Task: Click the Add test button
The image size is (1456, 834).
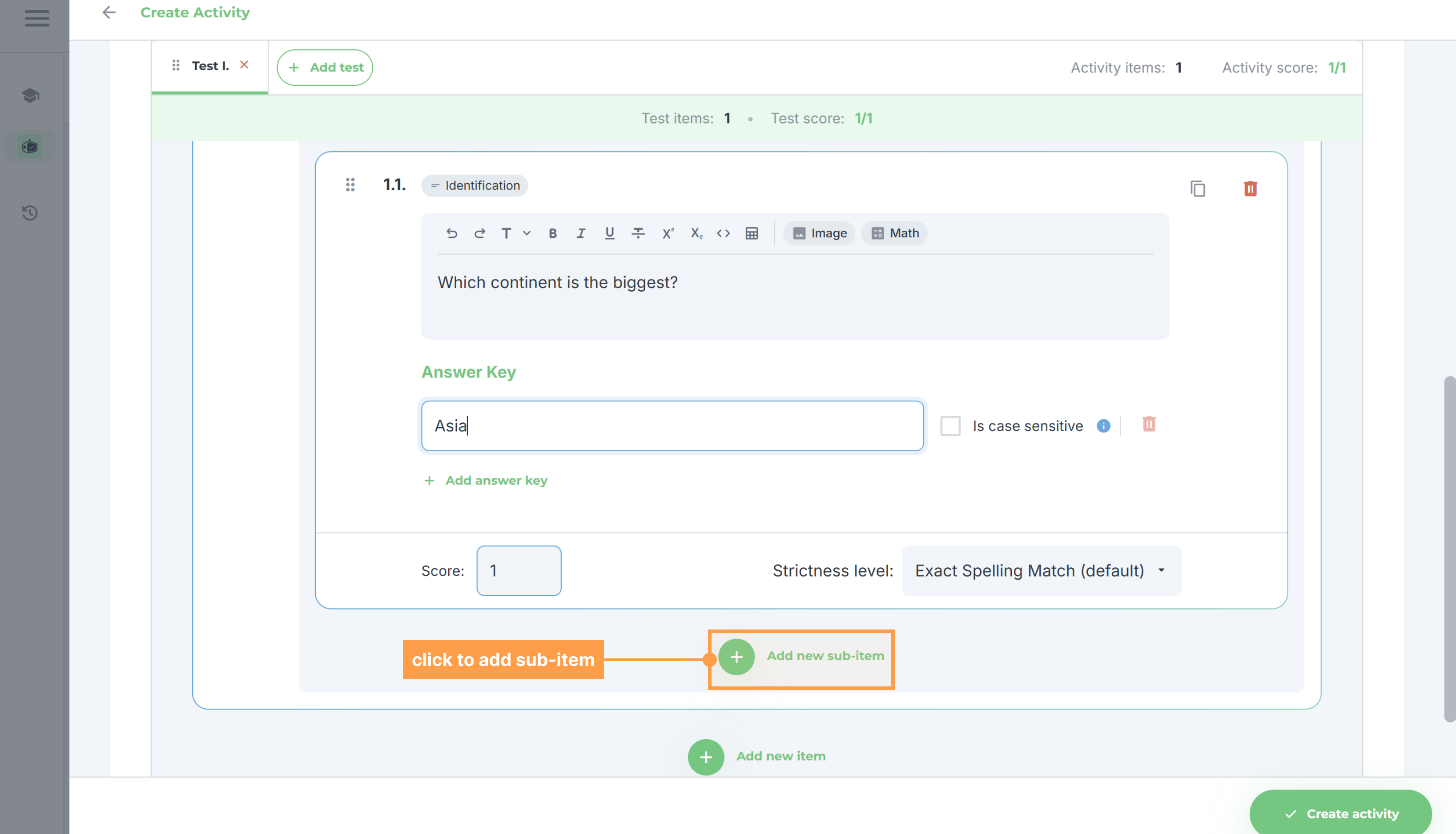Action: 325,68
